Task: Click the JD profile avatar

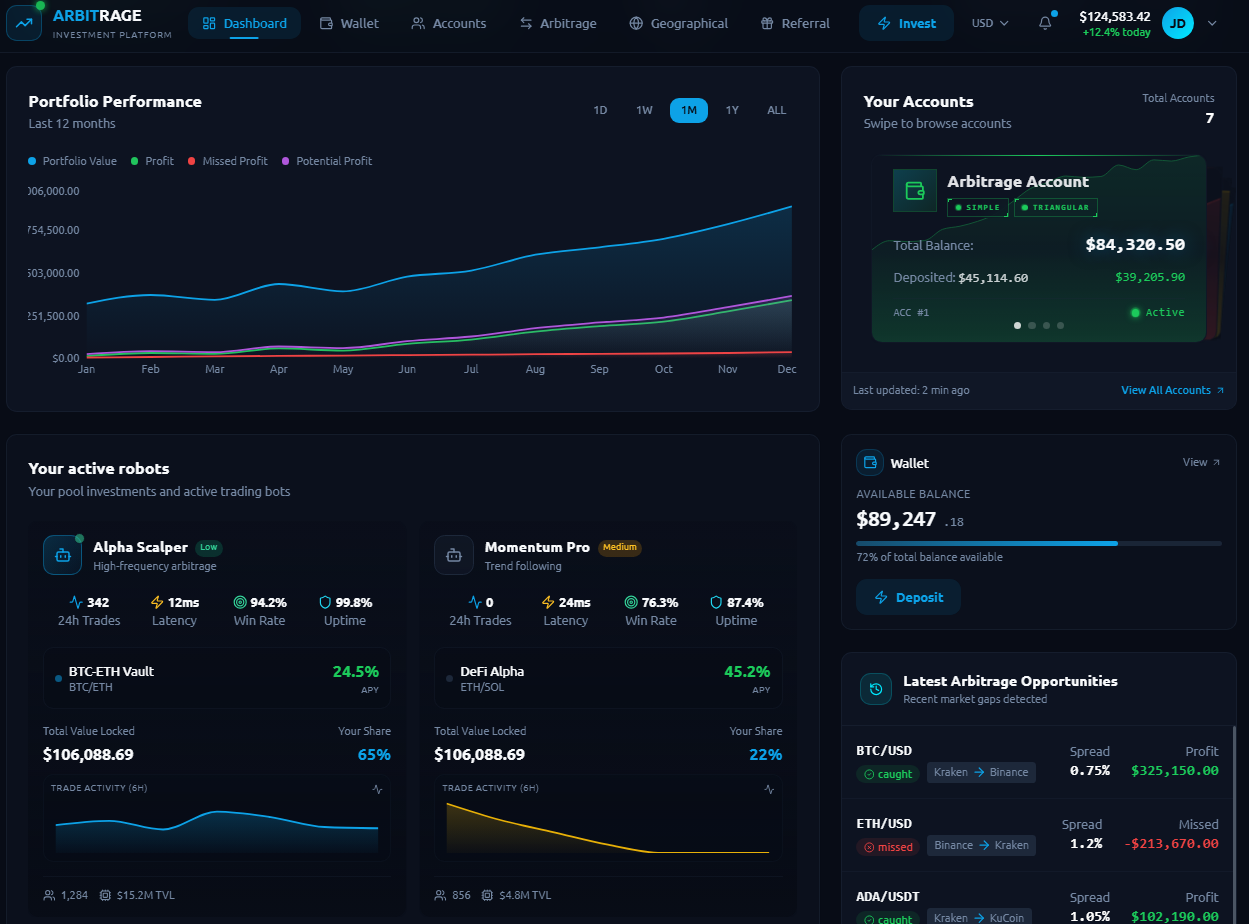Action: 1178,22
